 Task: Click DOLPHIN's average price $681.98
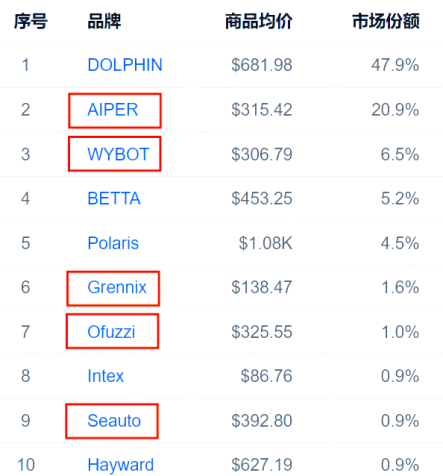(x=262, y=65)
